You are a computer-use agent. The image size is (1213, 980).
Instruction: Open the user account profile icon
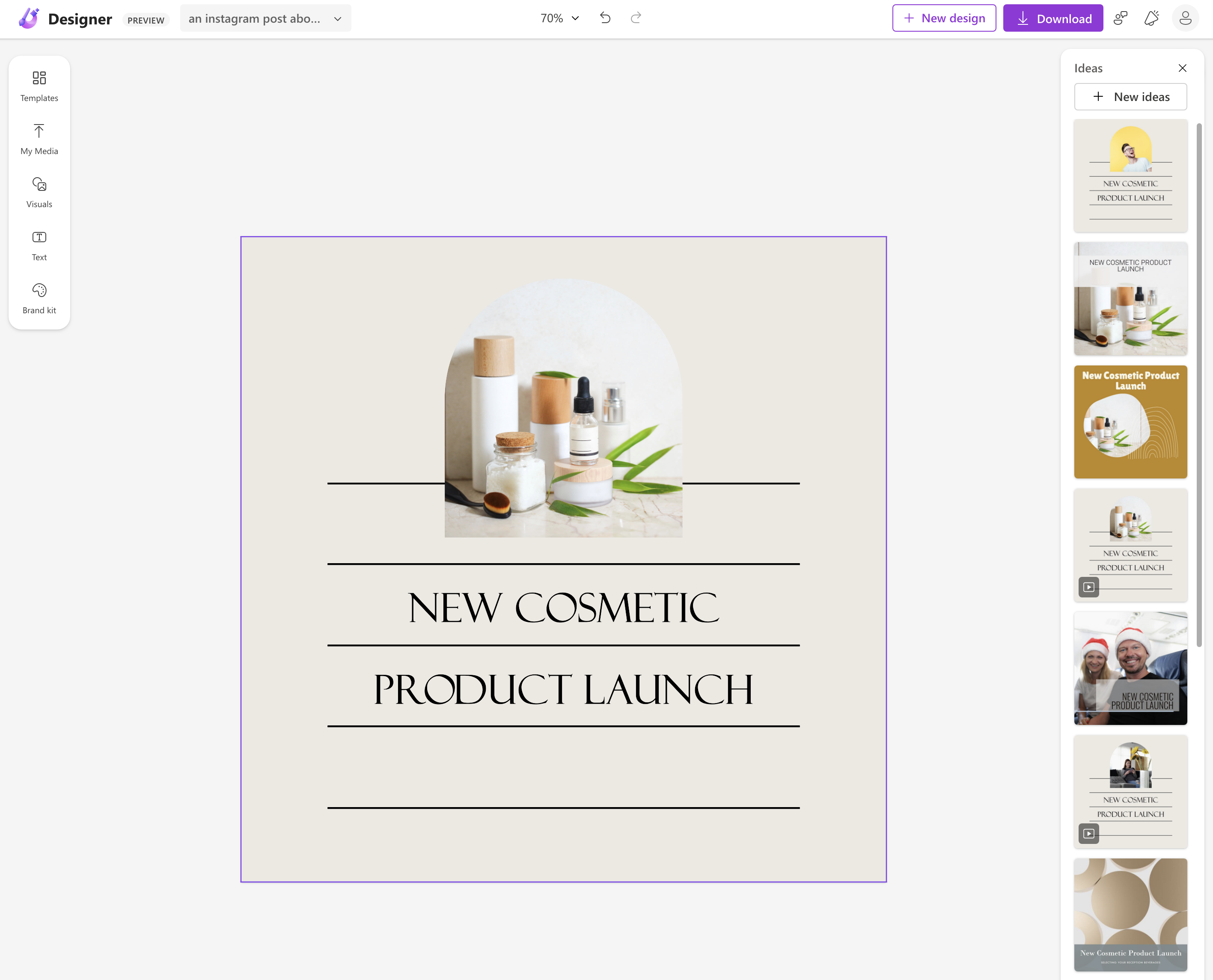click(x=1185, y=18)
